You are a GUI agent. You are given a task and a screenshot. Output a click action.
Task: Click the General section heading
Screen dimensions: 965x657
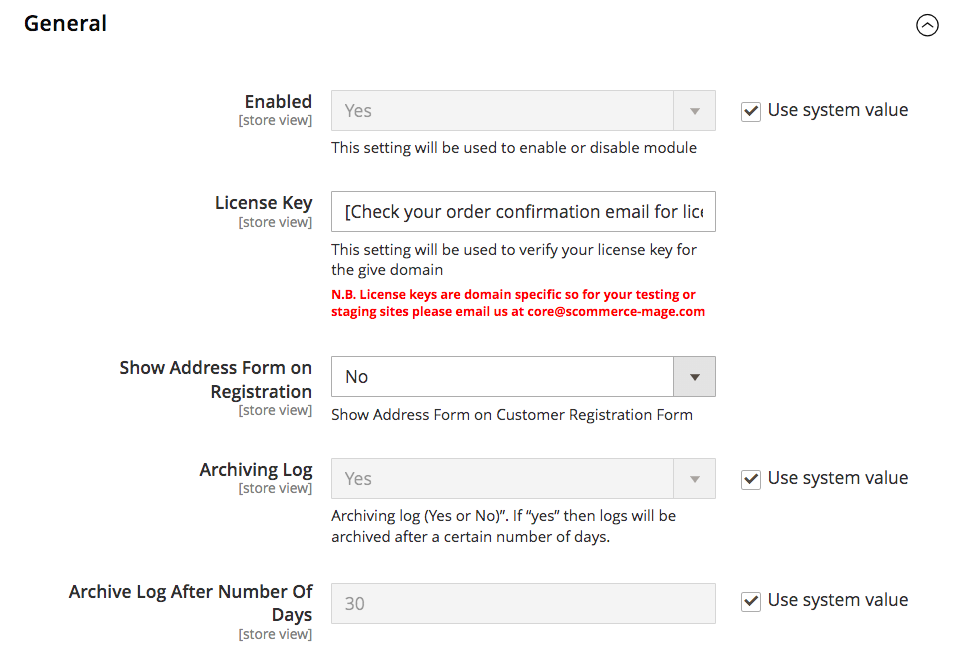pos(66,23)
